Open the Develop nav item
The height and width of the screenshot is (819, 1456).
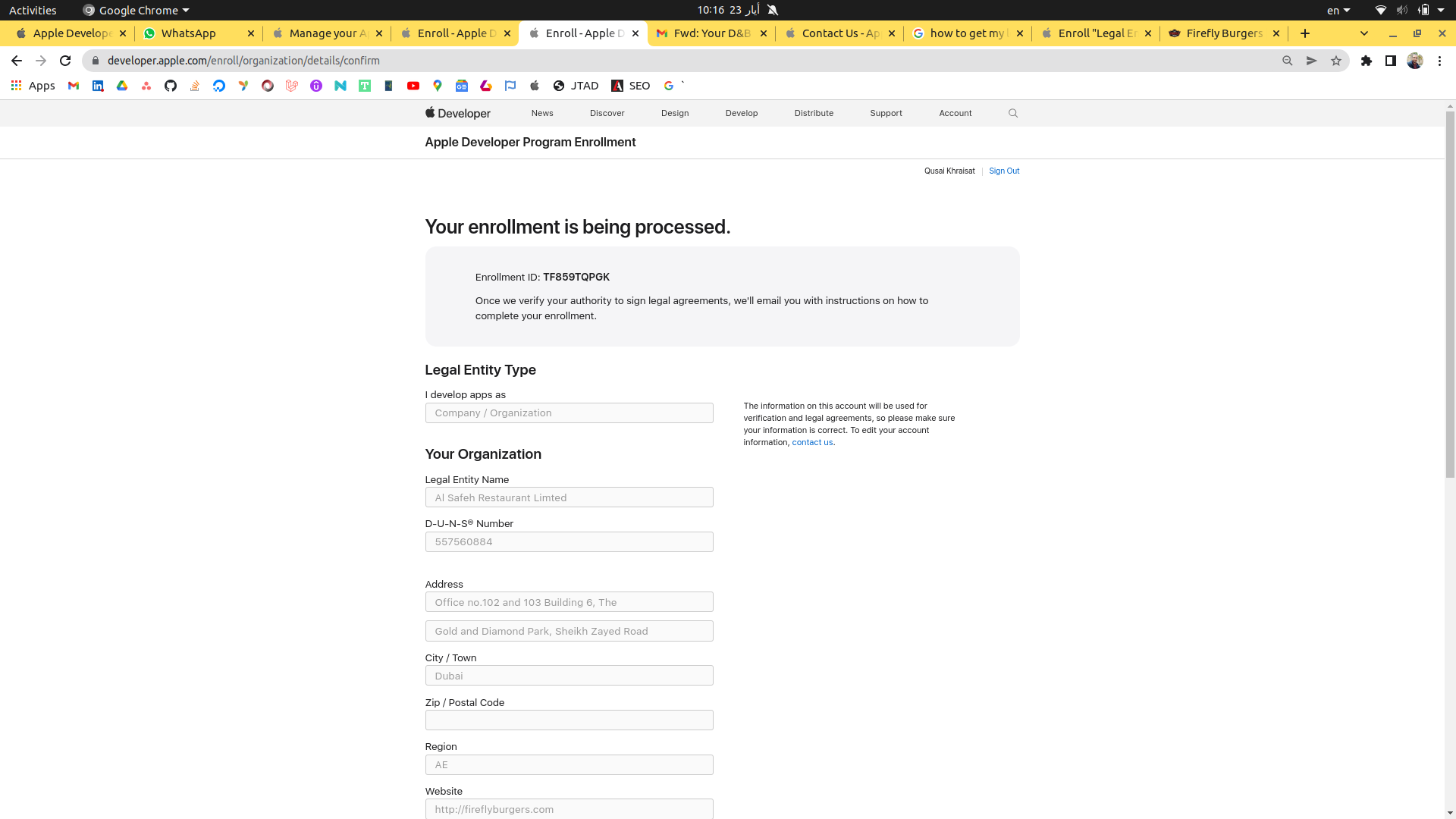pyautogui.click(x=742, y=113)
